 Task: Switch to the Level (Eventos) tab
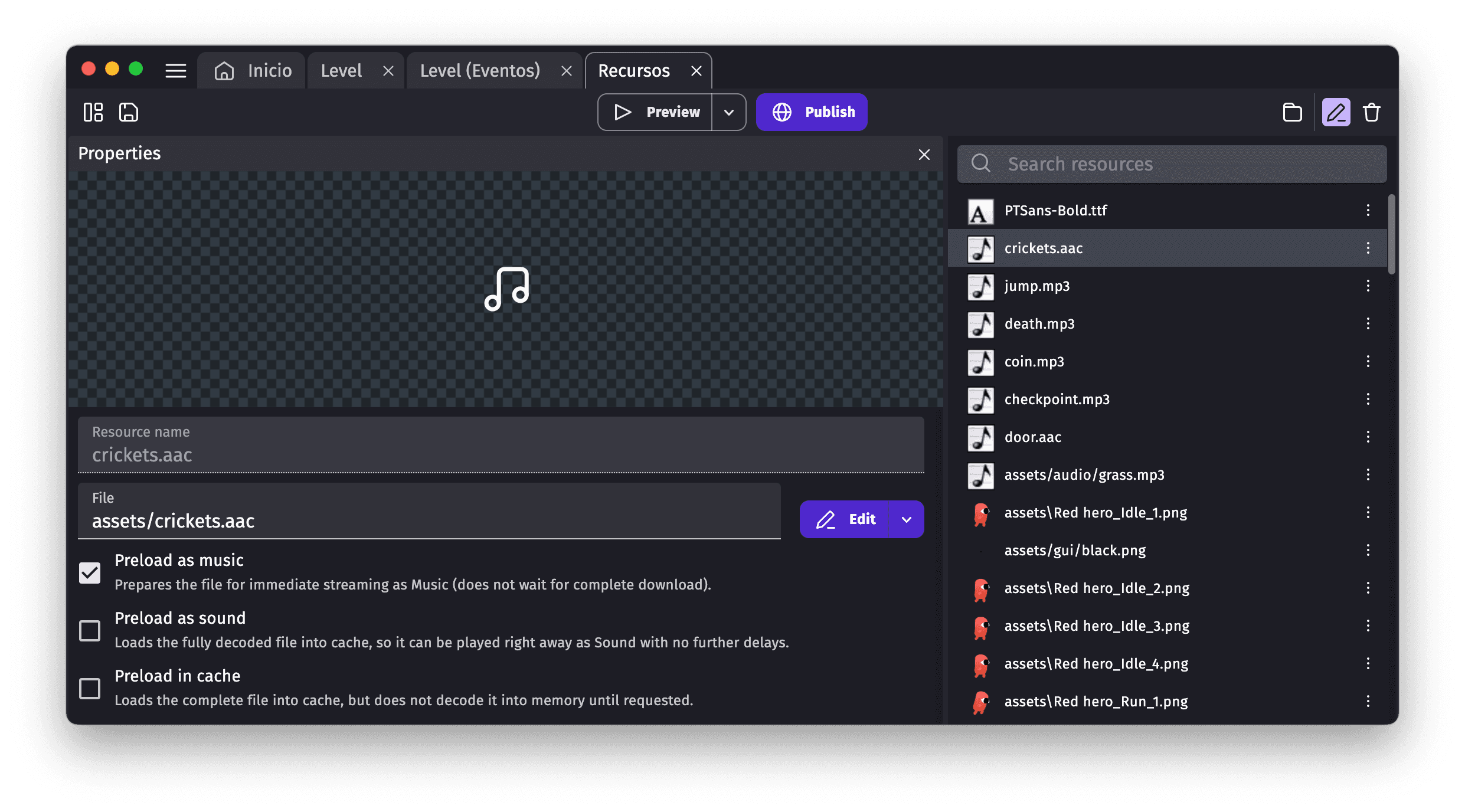click(x=479, y=70)
